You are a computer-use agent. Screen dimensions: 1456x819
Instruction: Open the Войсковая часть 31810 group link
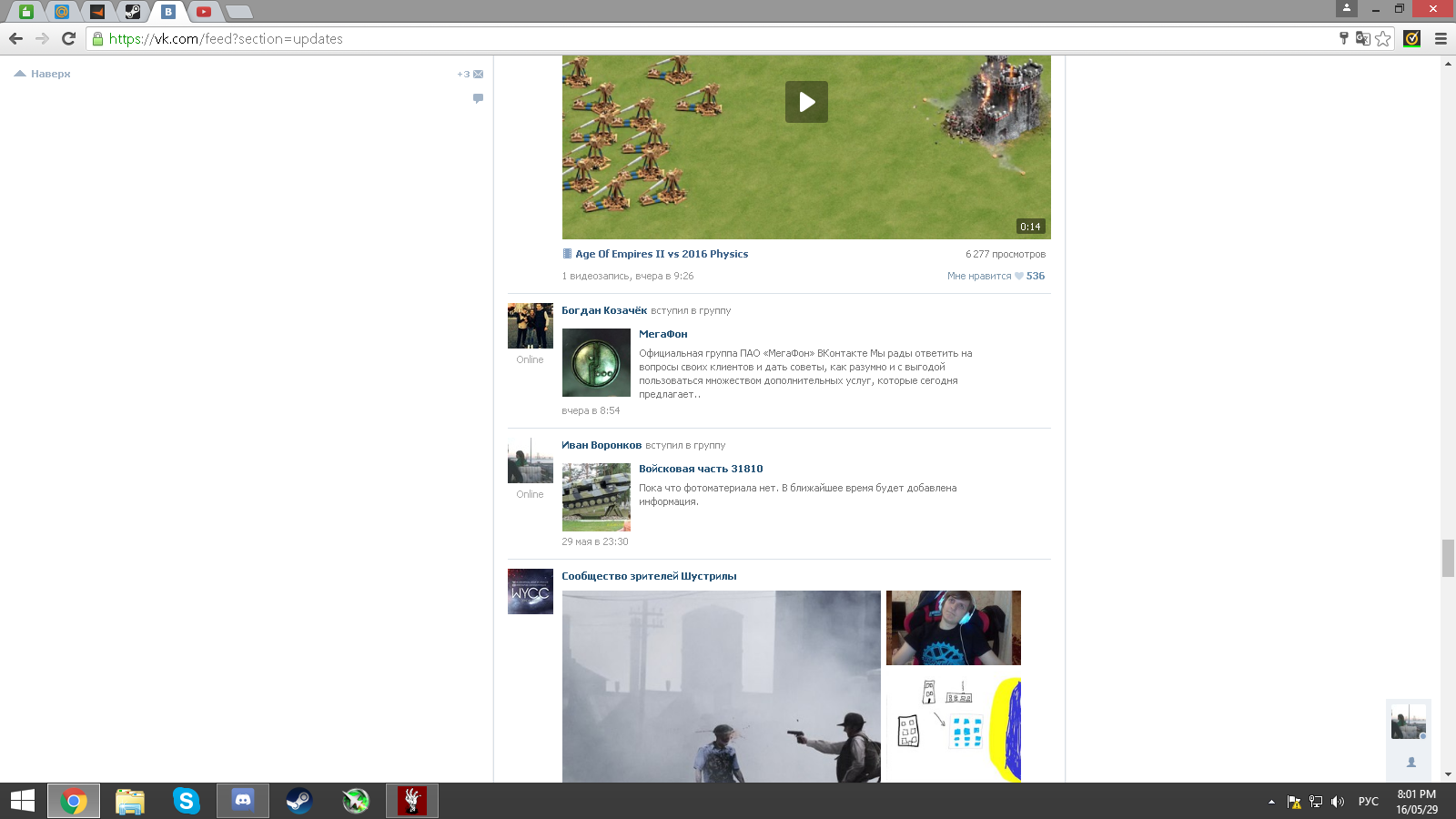click(701, 469)
